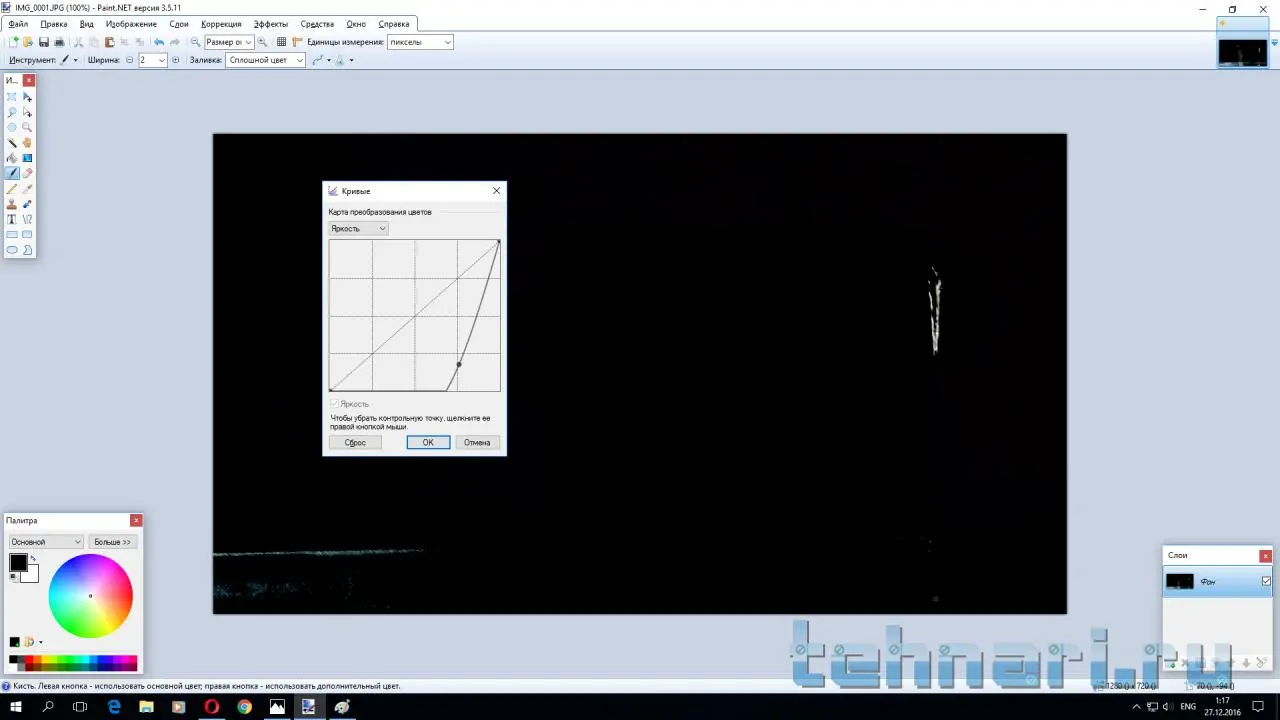The height and width of the screenshot is (720, 1280).
Task: Click the Save icon in toolbar
Action: pos(44,42)
